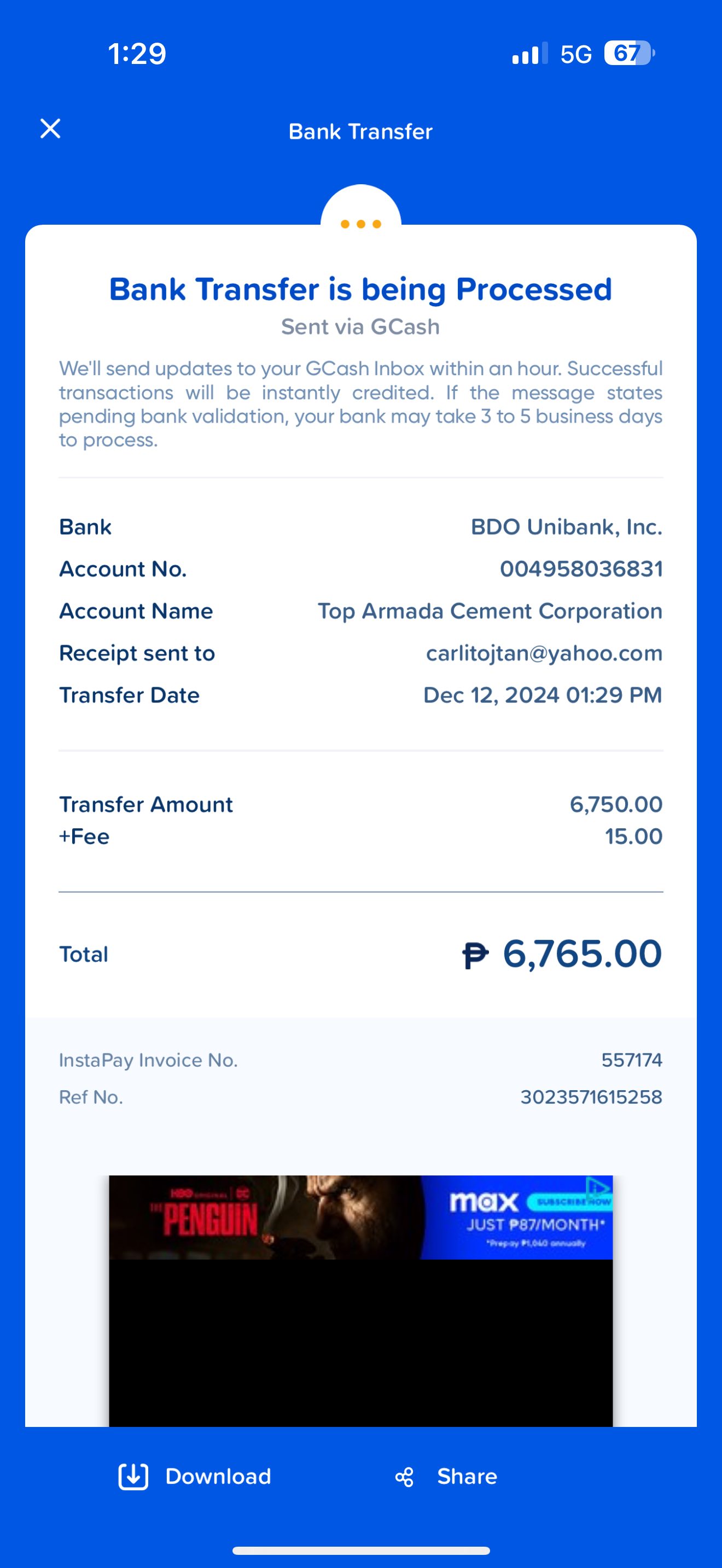Close the Bank Transfer receipt screen
Viewport: 722px width, 1568px height.
(x=50, y=129)
